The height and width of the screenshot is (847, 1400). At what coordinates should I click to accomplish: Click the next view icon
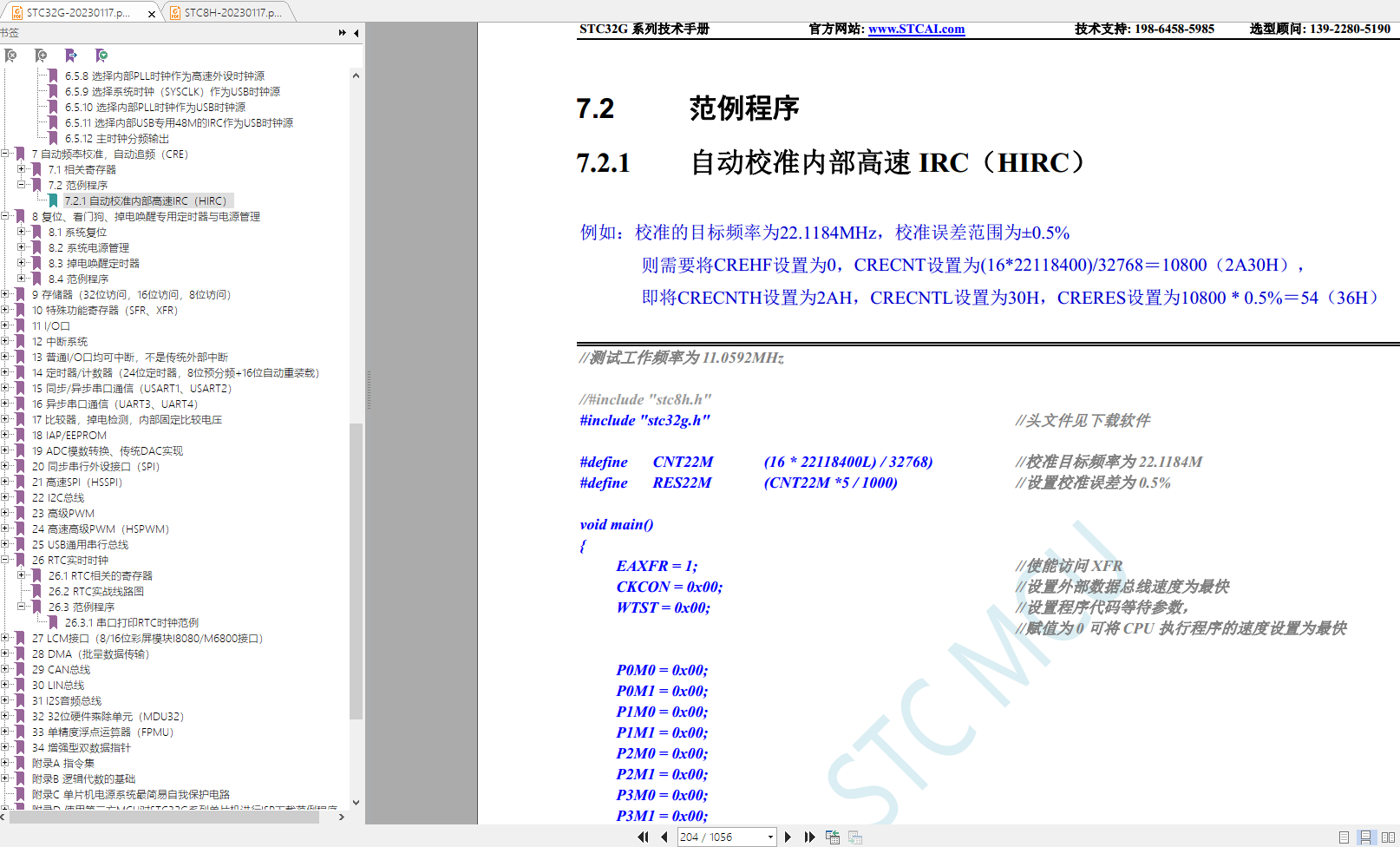[855, 837]
